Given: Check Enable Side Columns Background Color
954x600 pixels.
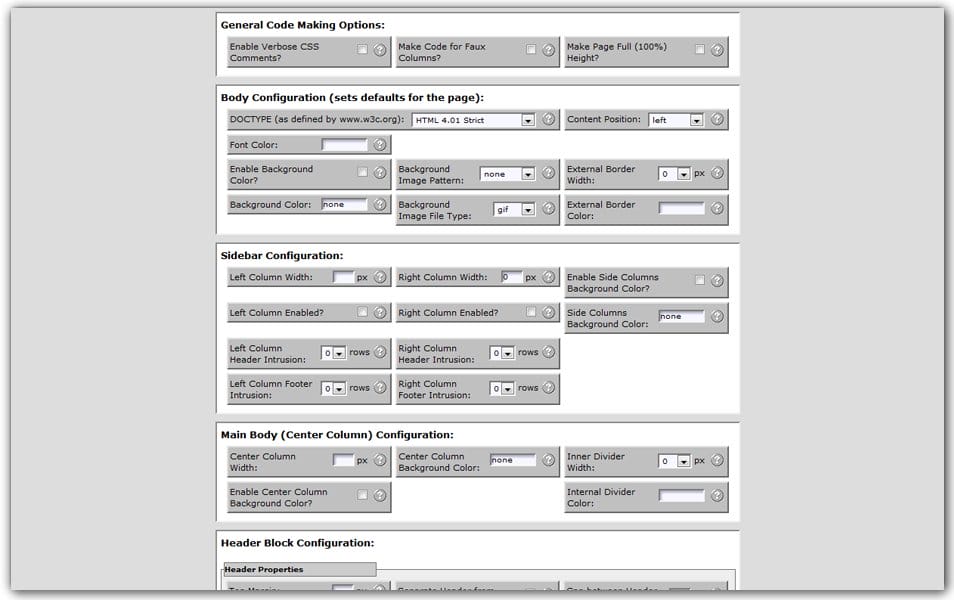Looking at the screenshot, I should (700, 279).
